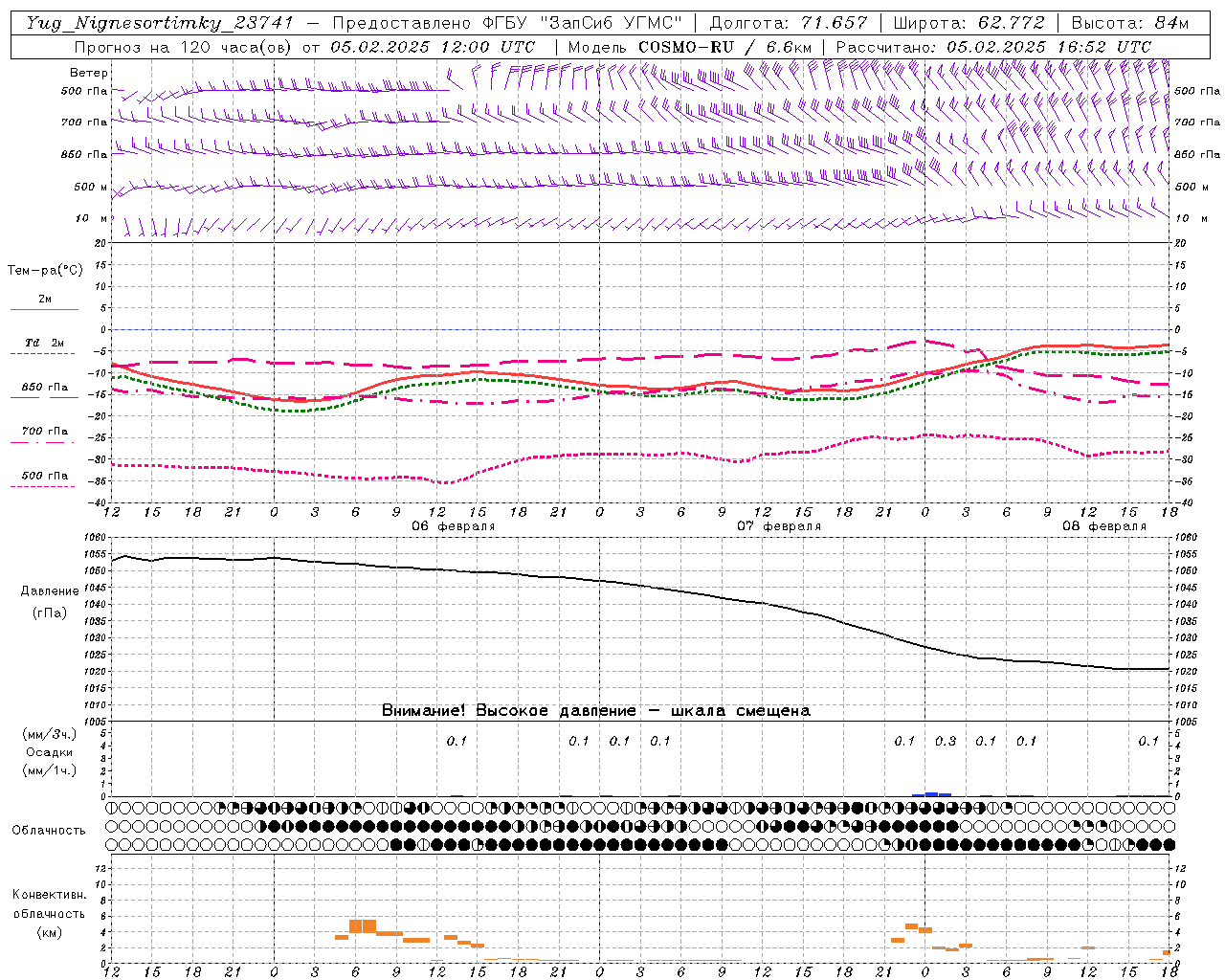Click the elevation text Высота: 84м
This screenshot has height=980, width=1225.
pyautogui.click(x=1129, y=23)
